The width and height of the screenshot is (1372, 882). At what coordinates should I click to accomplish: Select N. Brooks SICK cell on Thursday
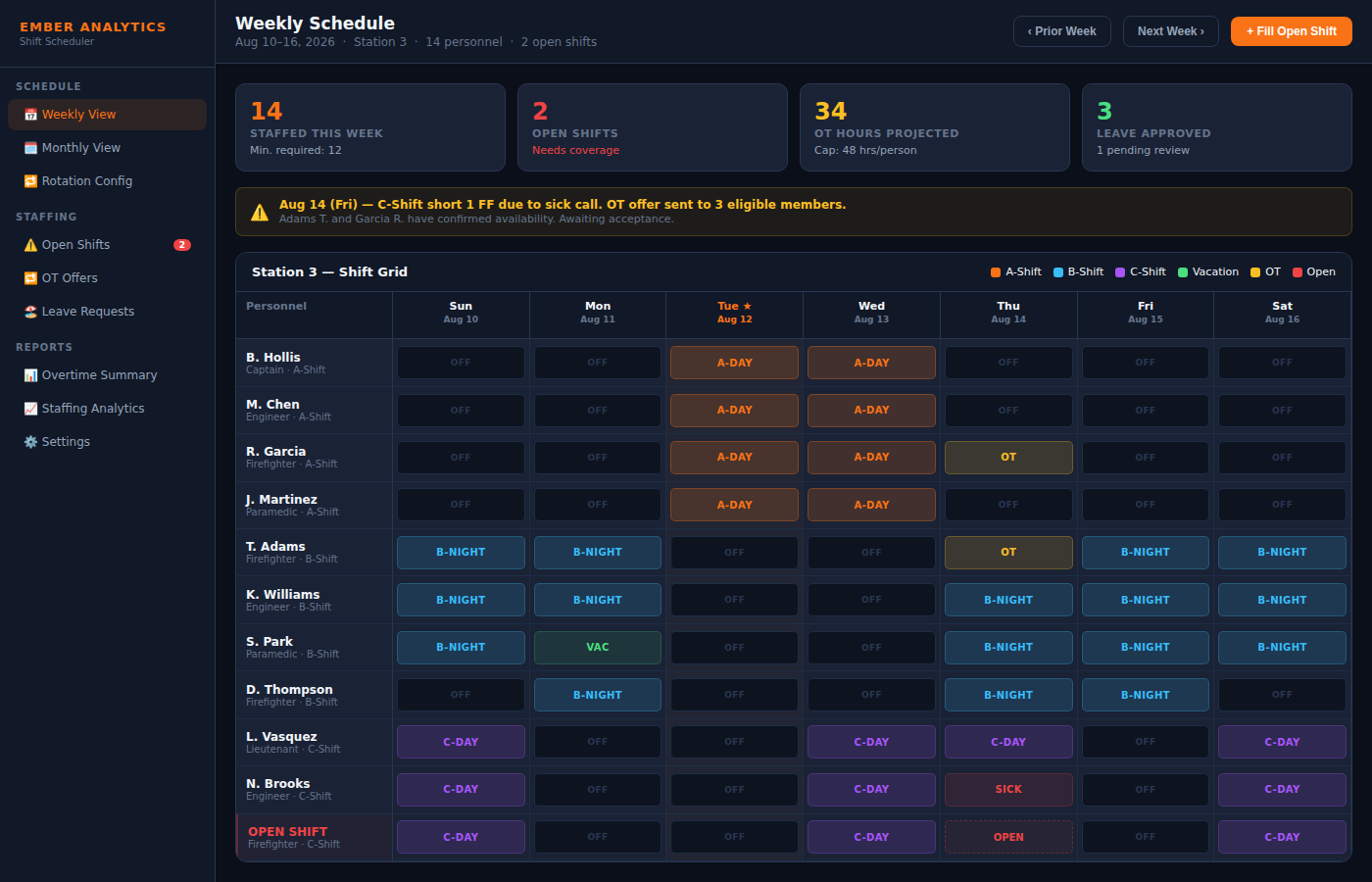coord(1008,790)
